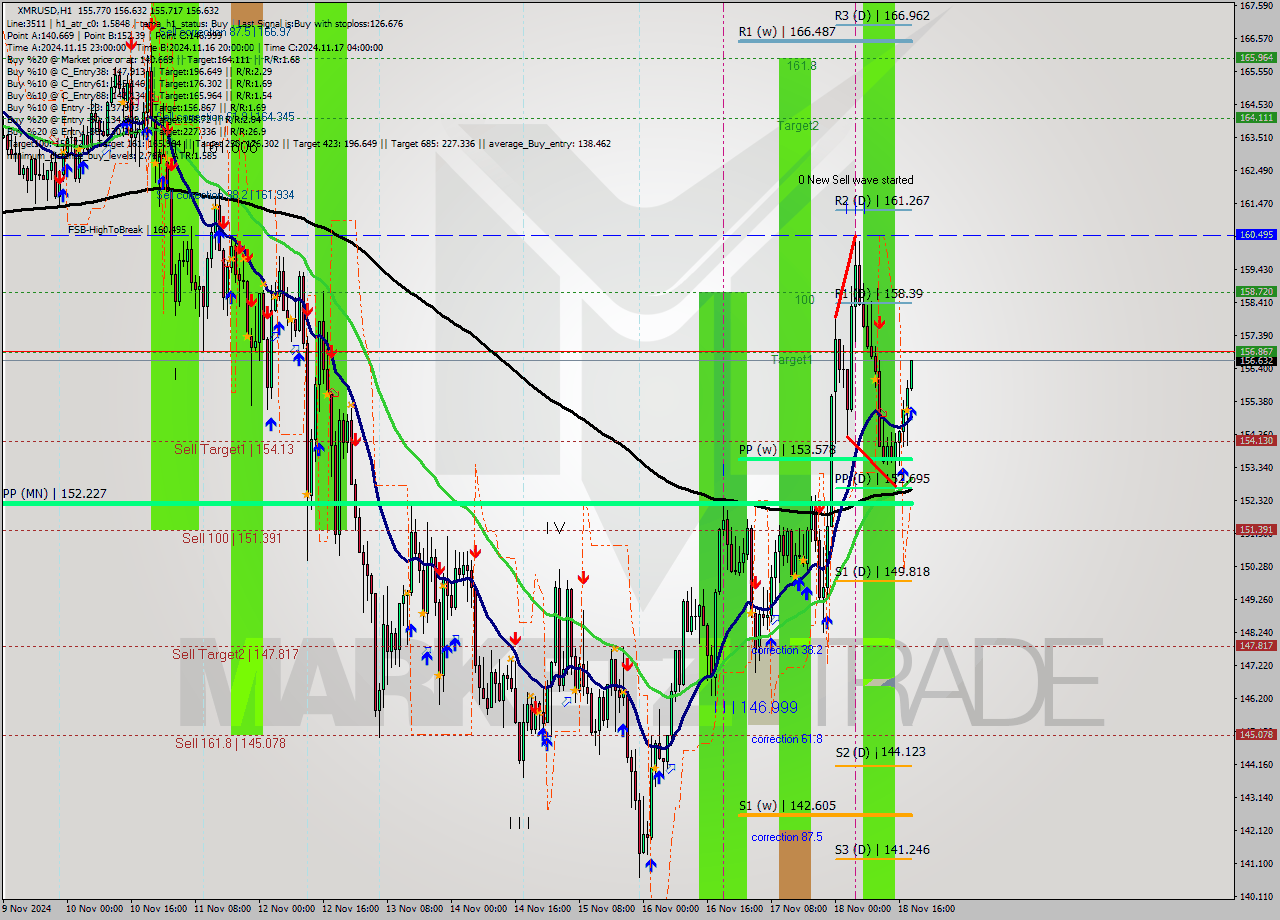Click the XMRUSD,H1 chart title text
Screen dimensions: 1280x920
(45, 10)
